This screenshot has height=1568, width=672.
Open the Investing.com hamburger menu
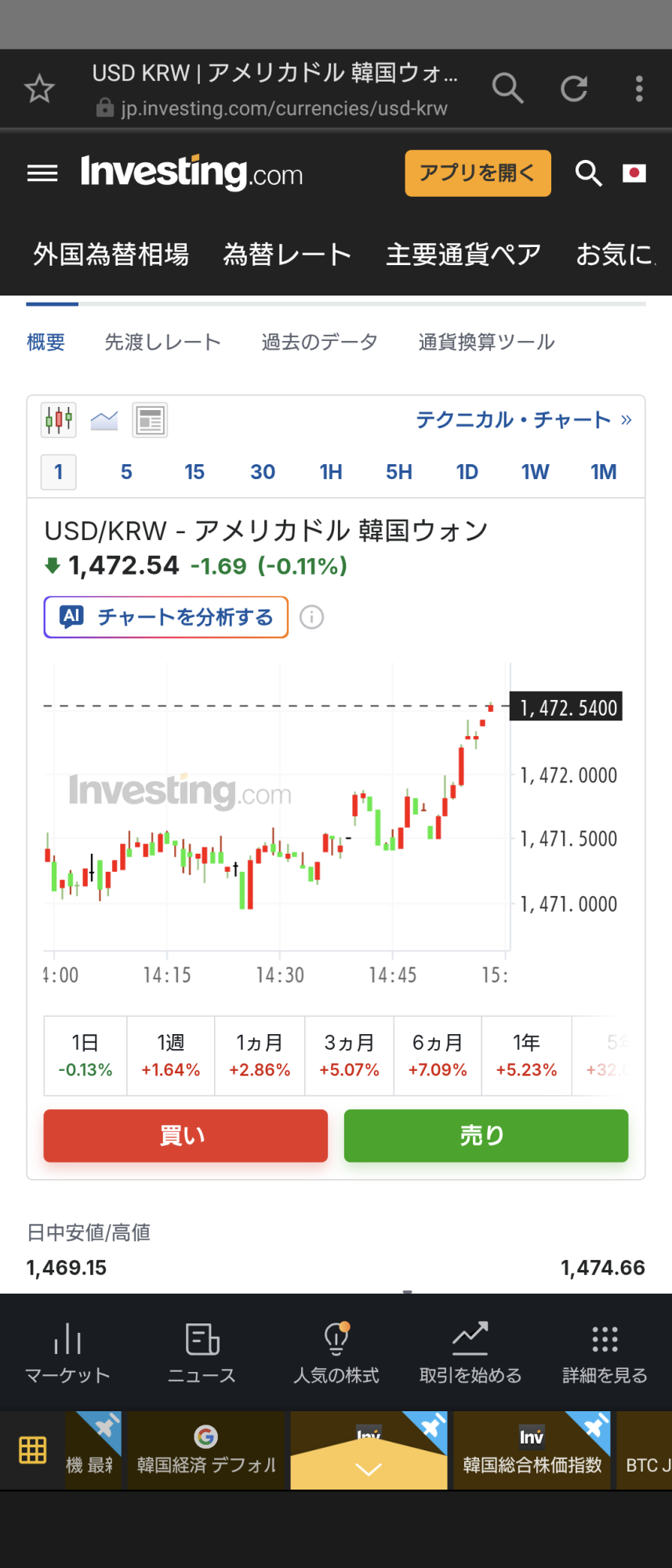42,173
